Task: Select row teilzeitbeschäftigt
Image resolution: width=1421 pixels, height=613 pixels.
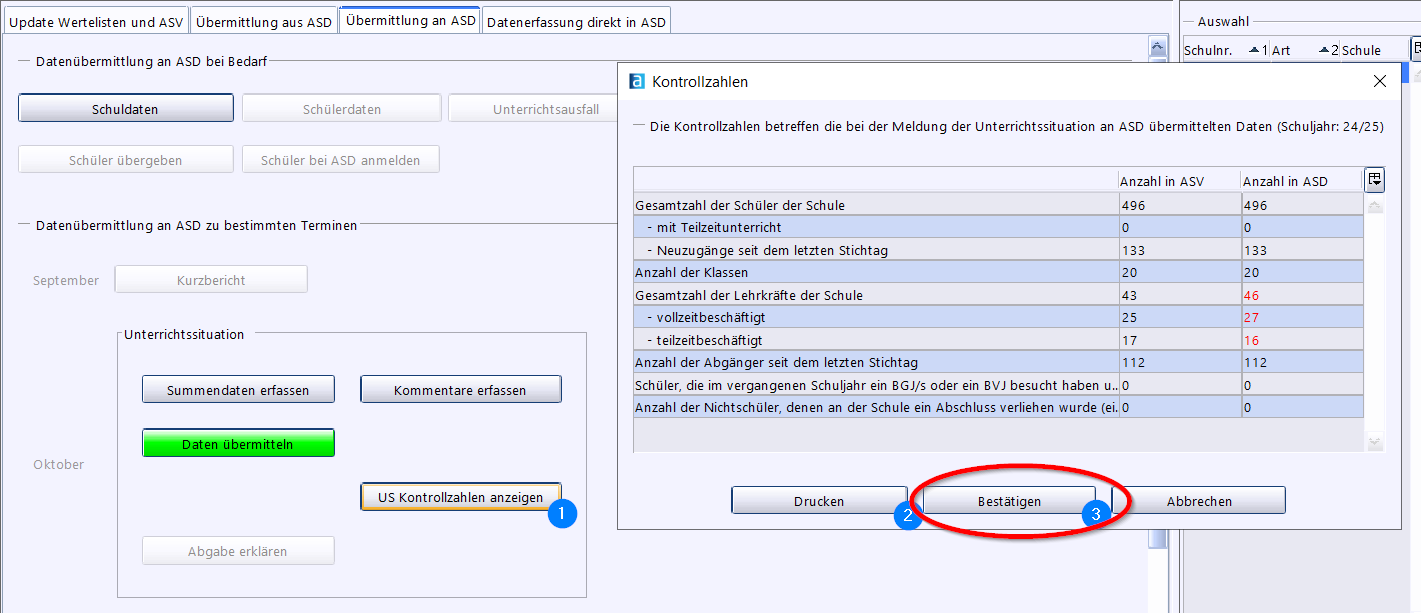Action: tap(998, 340)
